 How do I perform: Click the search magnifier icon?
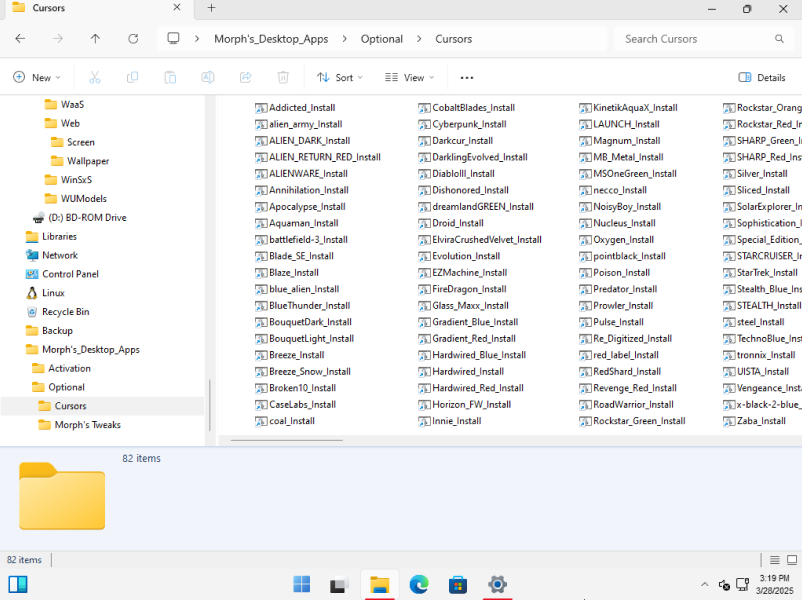click(779, 39)
